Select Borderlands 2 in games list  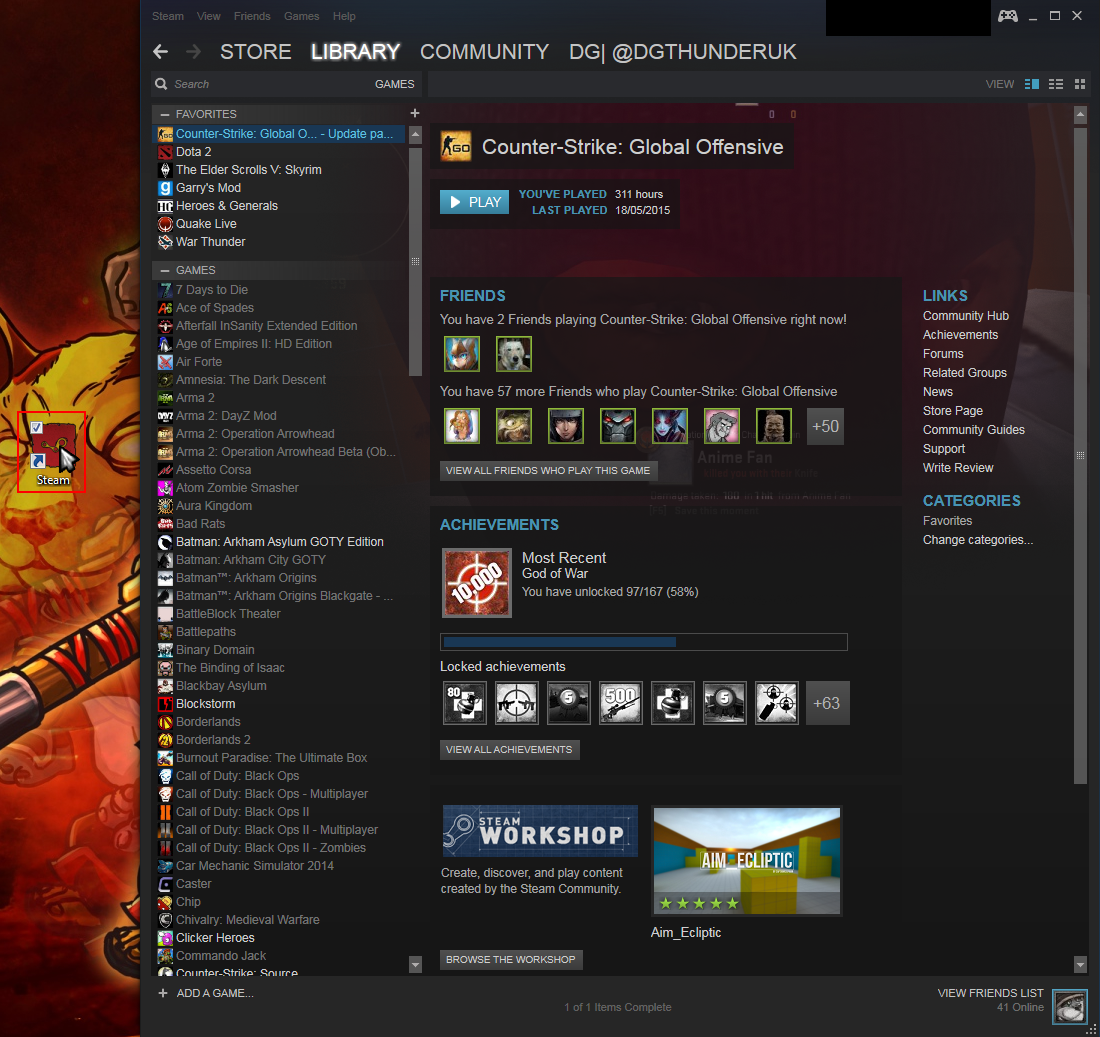point(213,740)
